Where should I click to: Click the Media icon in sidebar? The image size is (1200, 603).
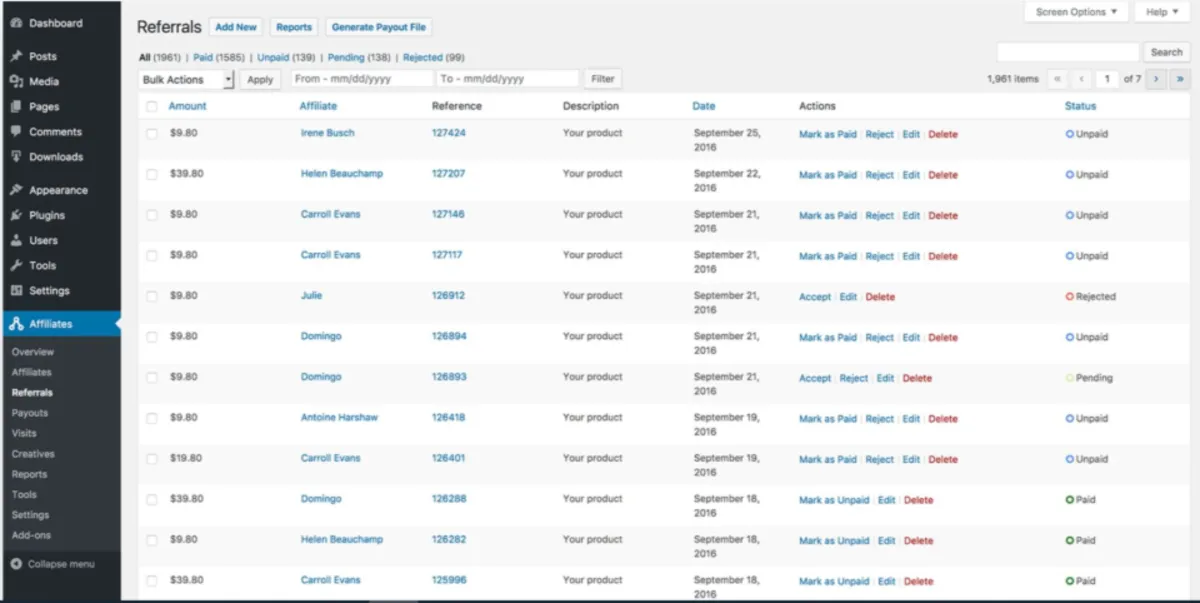[16, 82]
